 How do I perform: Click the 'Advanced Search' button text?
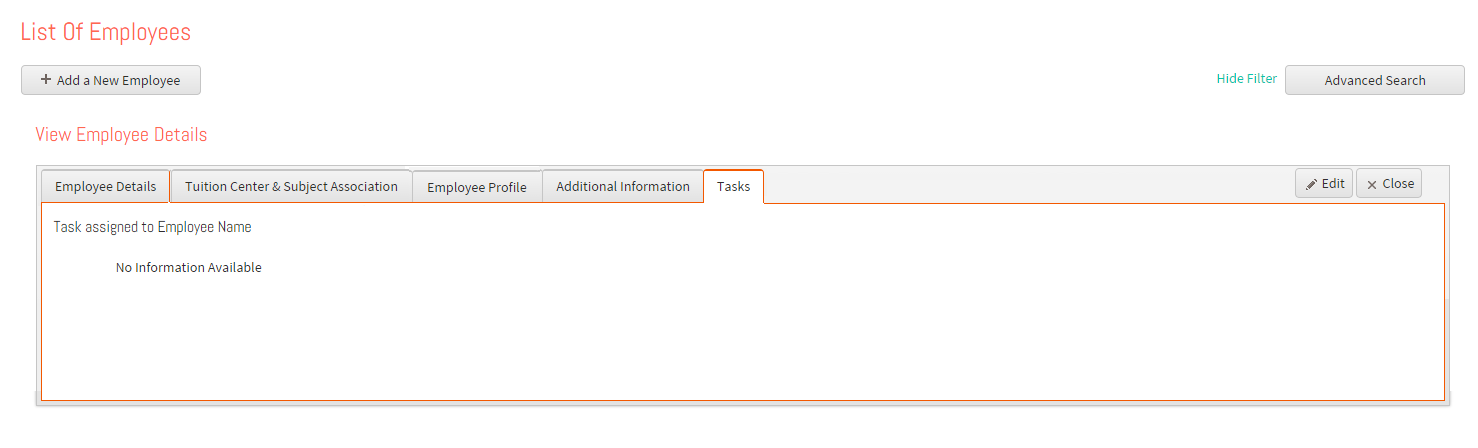1375,80
